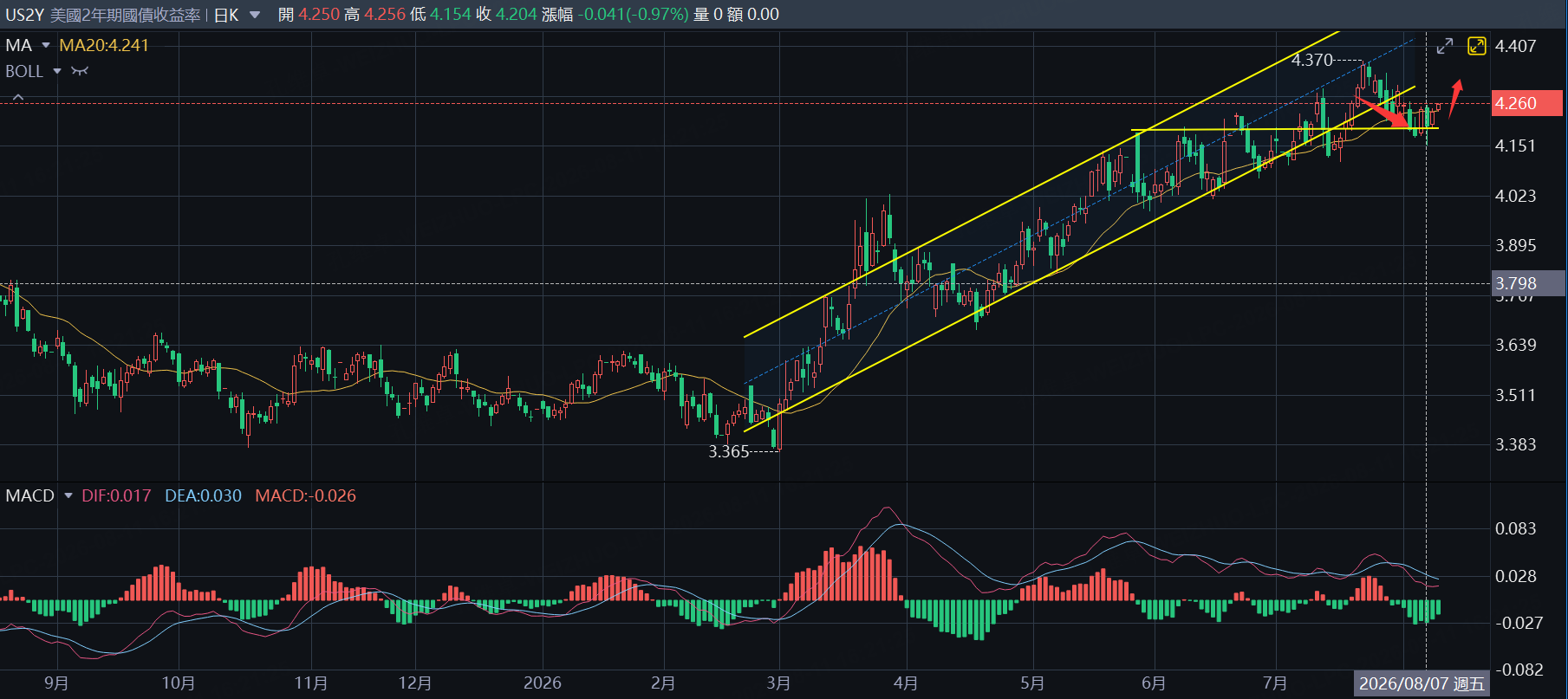Click the 0.028 MACD axis label
1568x699 pixels.
pyautogui.click(x=1515, y=576)
